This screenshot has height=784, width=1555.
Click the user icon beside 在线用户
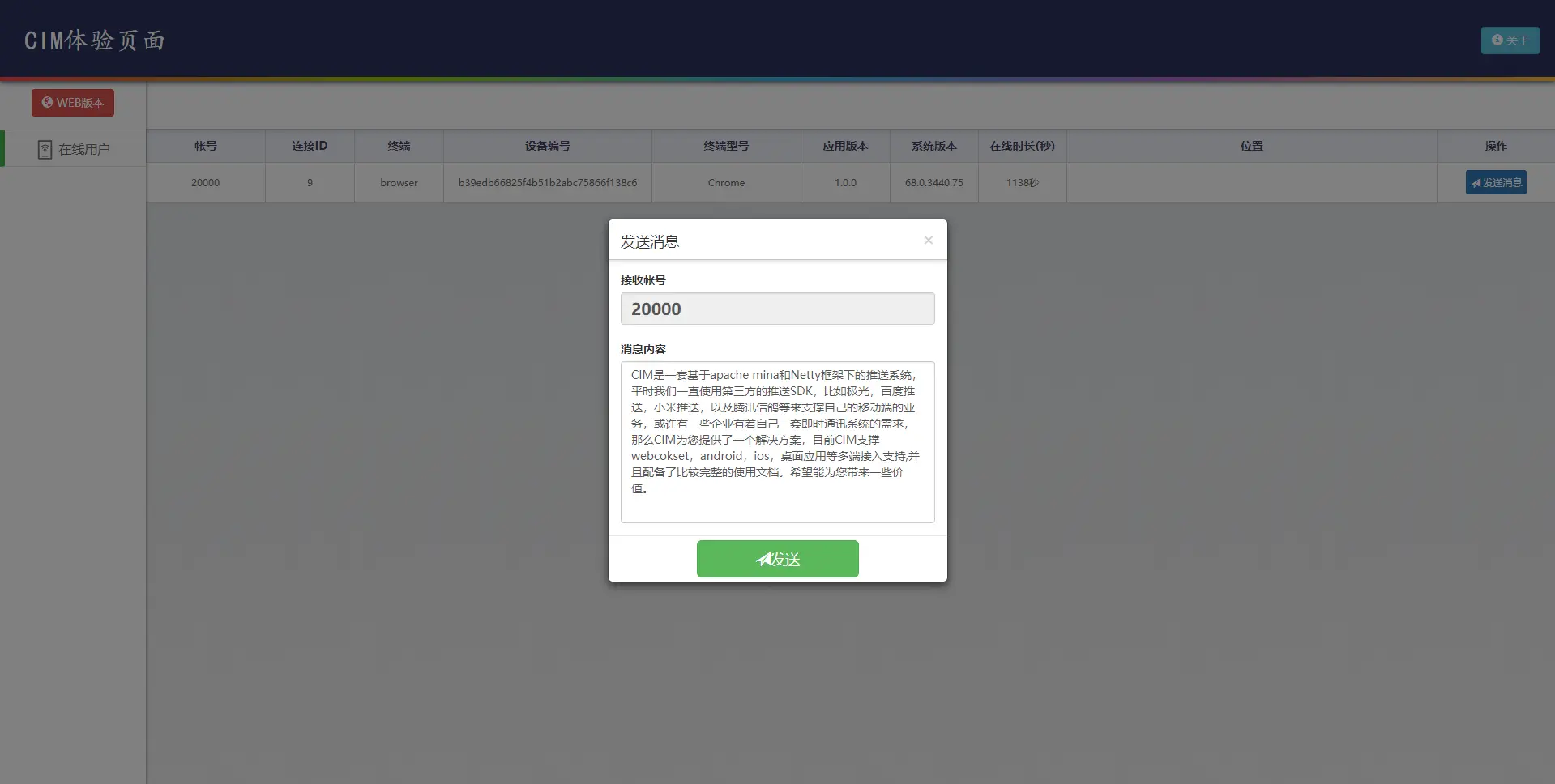[x=45, y=148]
